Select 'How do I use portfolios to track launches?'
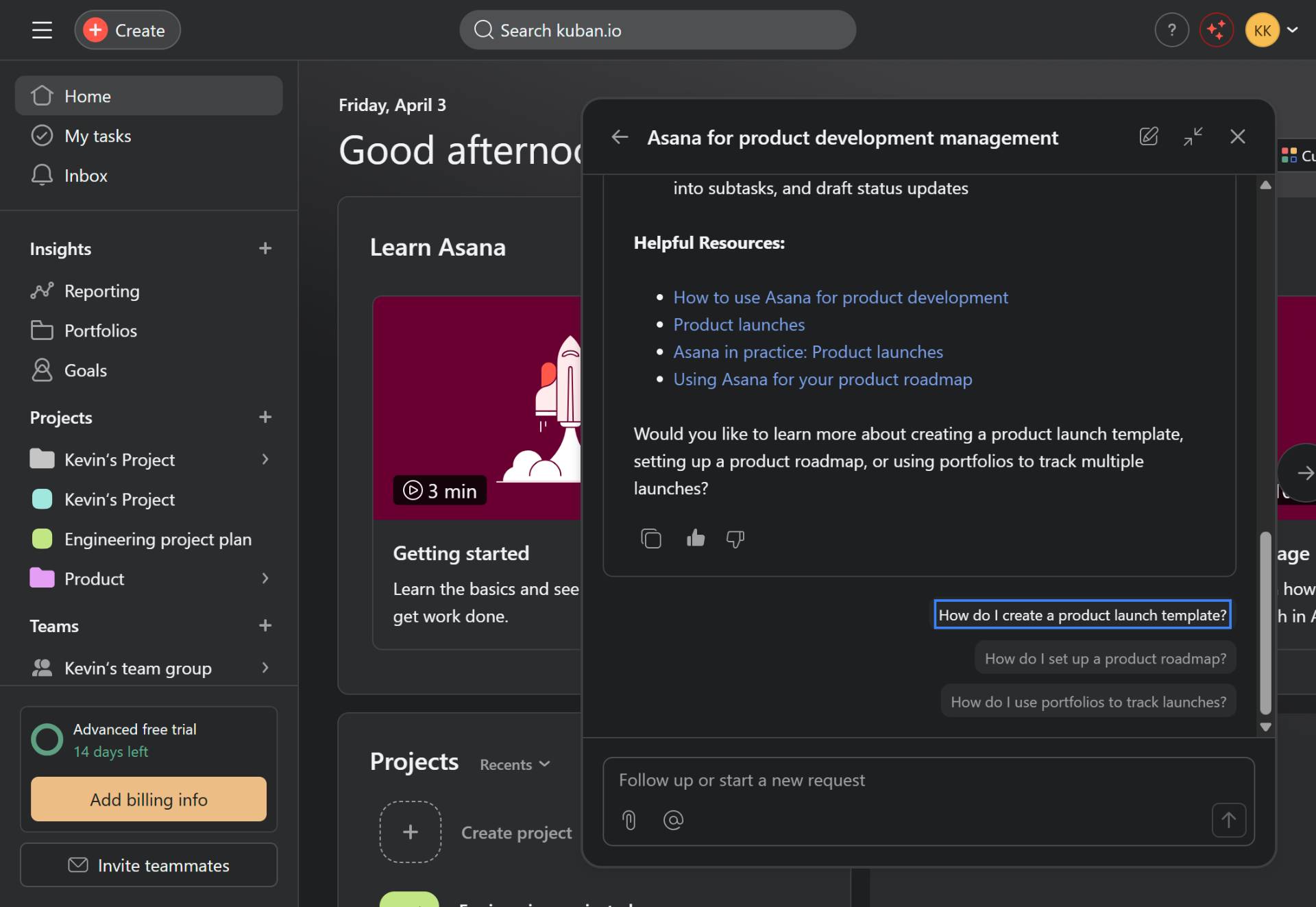 pyautogui.click(x=1088, y=701)
